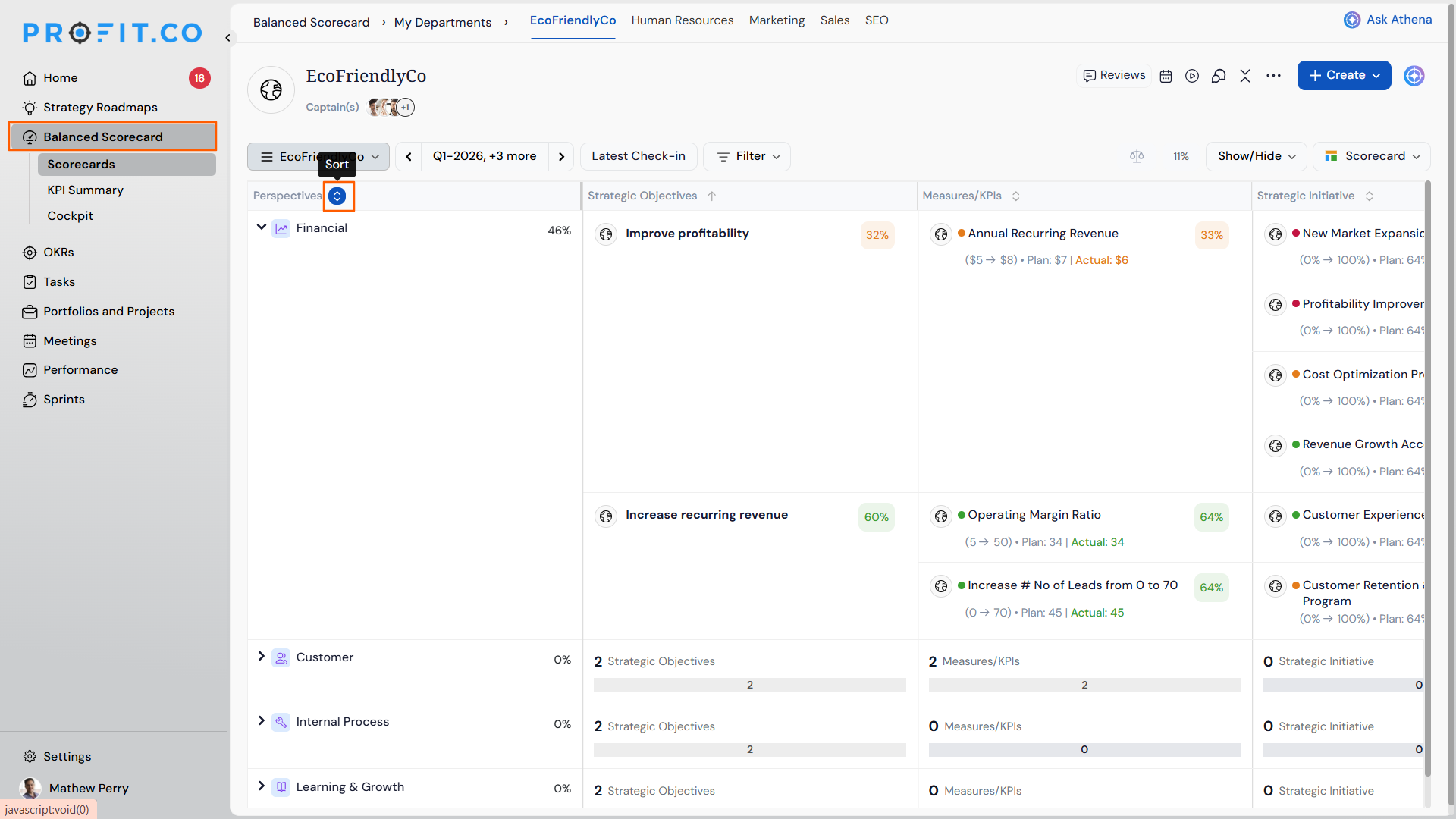Select the EcoFriendlyCo tab
This screenshot has height=819, width=1456.
coord(573,20)
